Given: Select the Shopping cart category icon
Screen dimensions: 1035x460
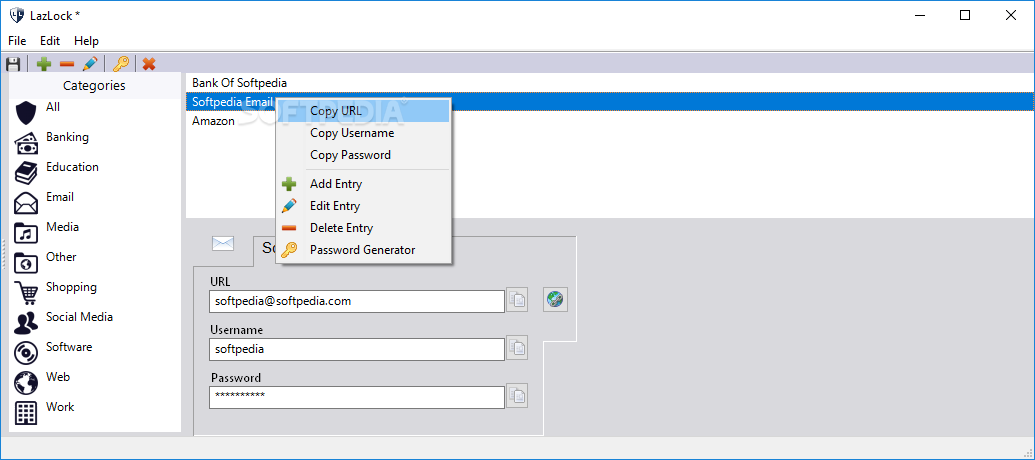Looking at the screenshot, I should coord(26,293).
